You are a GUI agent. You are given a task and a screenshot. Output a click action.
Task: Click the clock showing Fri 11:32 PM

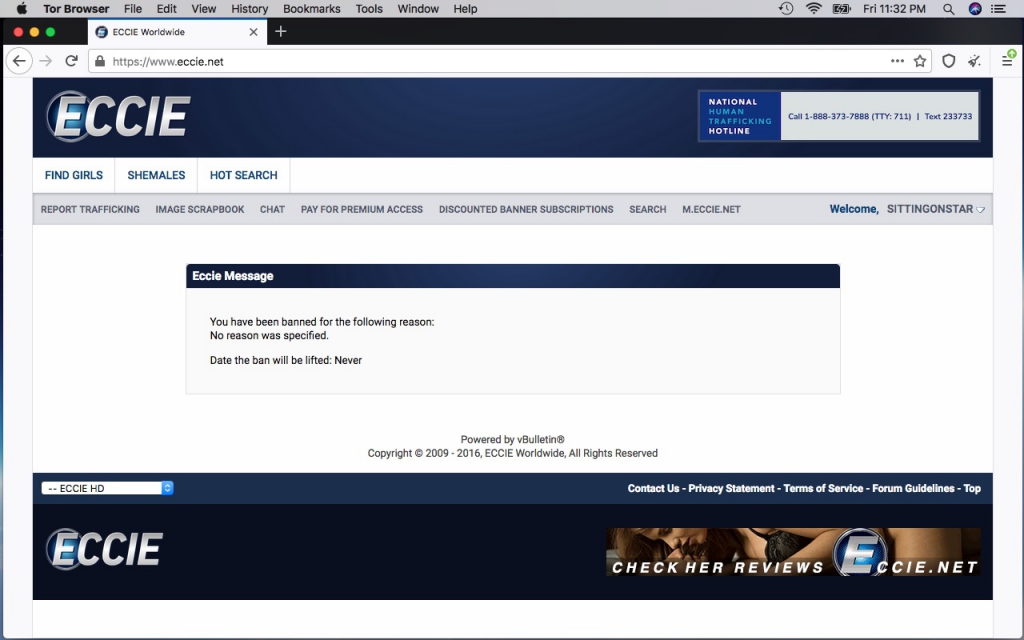coord(894,8)
